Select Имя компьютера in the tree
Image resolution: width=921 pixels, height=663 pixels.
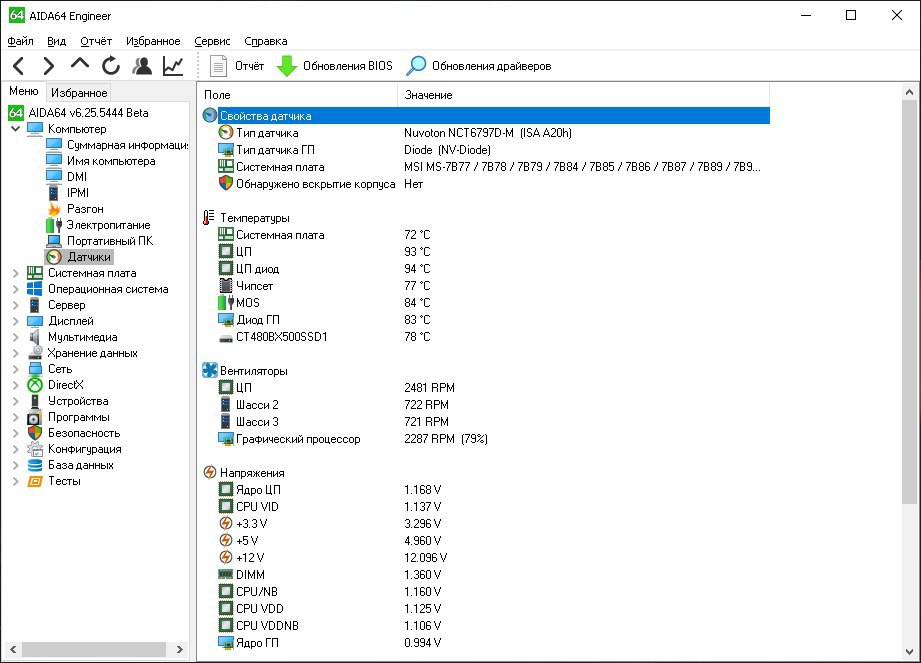(101, 161)
